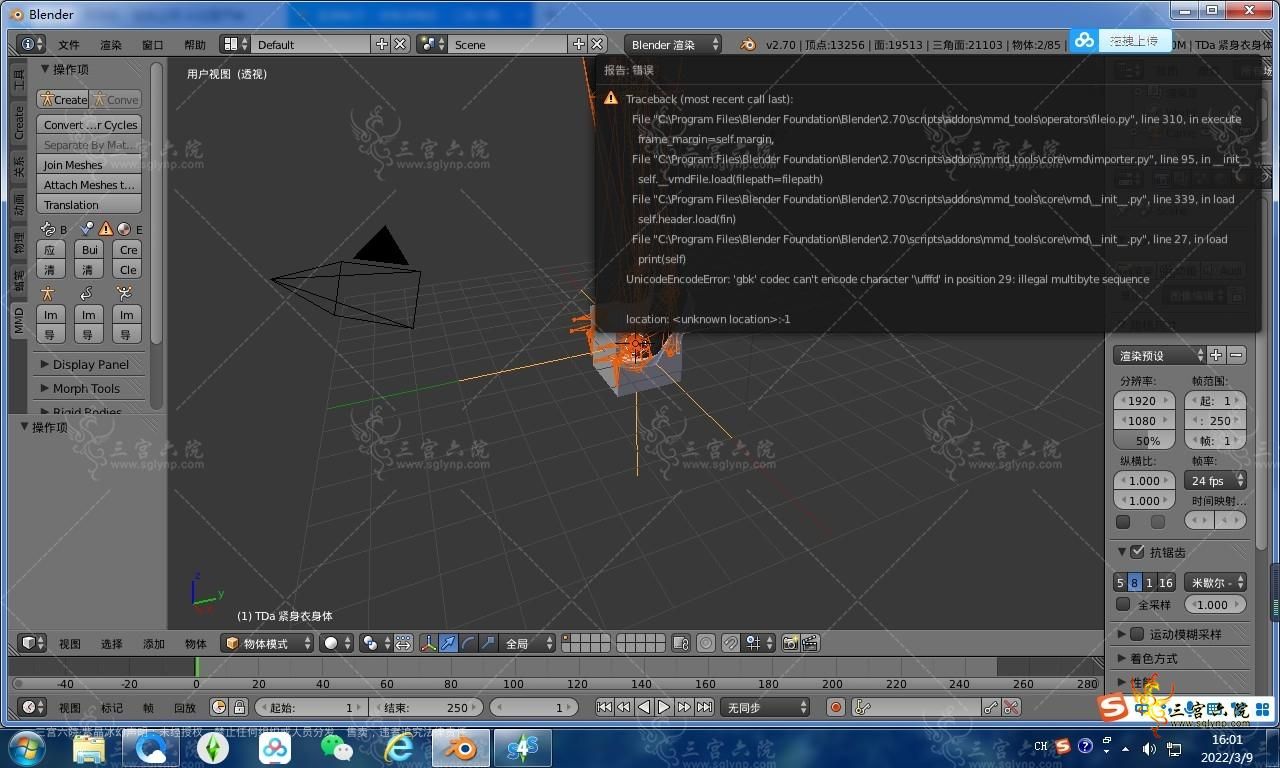Open the 文件 file menu

(x=69, y=45)
